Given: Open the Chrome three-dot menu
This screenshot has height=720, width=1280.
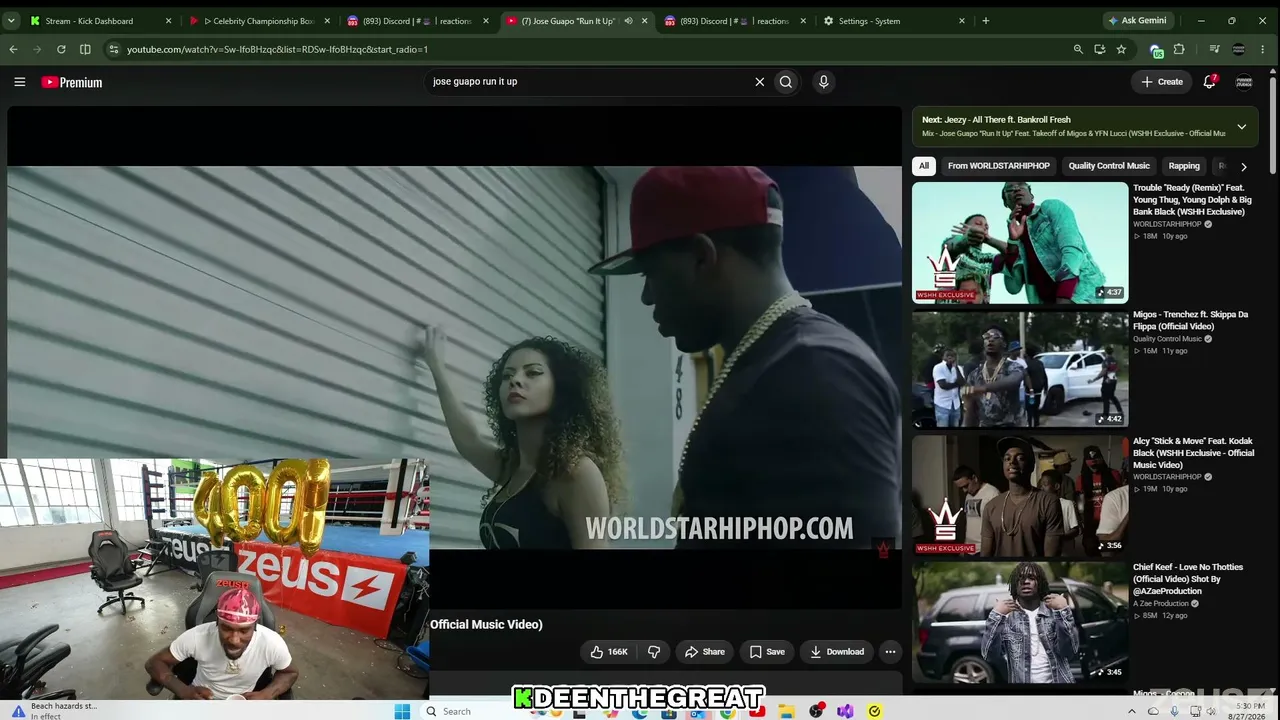Looking at the screenshot, I should (1264, 49).
